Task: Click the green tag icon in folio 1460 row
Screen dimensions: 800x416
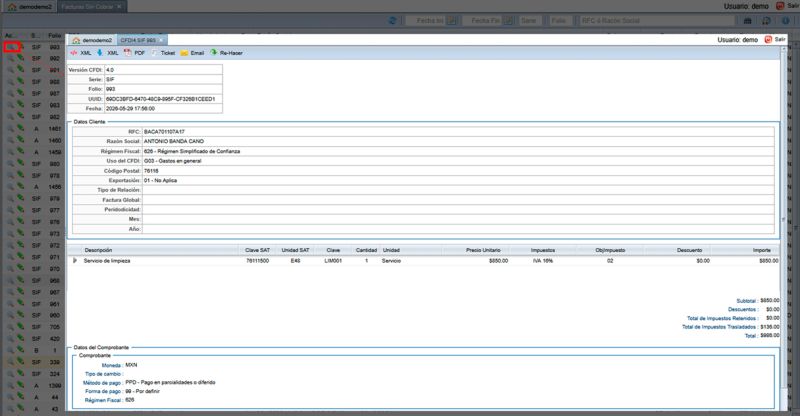Action: [x=20, y=140]
